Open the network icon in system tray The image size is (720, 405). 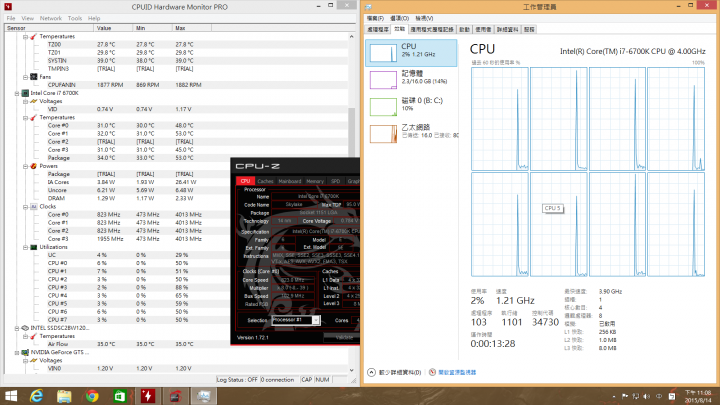click(636, 396)
